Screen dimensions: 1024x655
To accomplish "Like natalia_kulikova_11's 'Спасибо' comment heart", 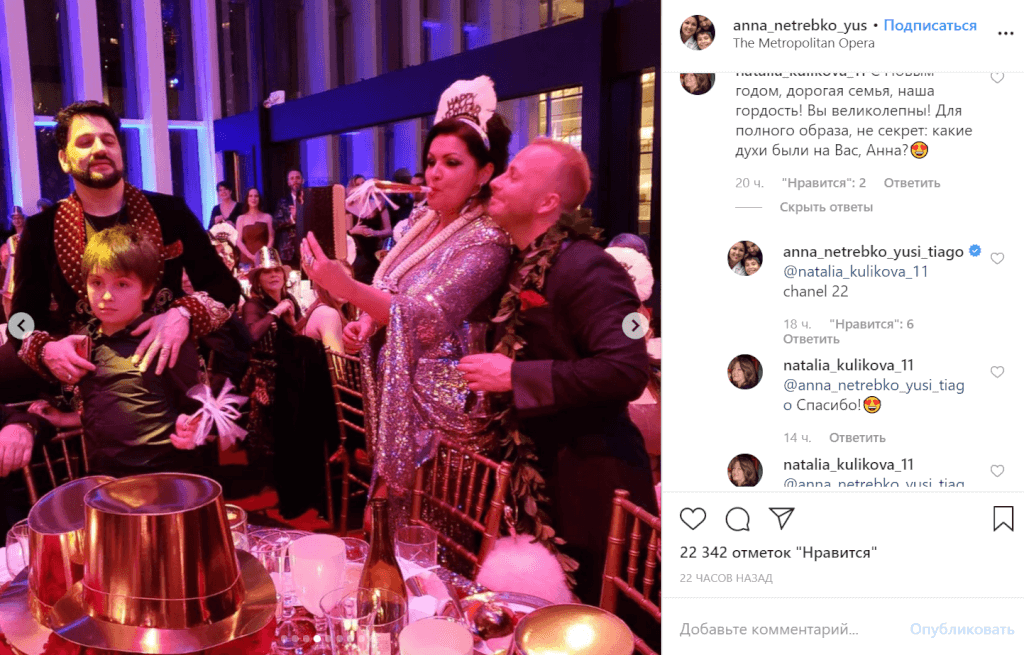I will pyautogui.click(x=997, y=372).
